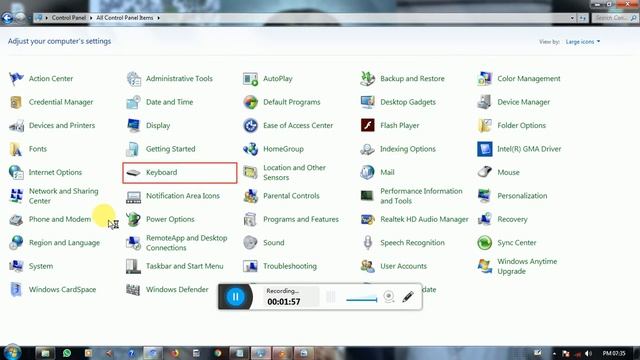640x360 pixels.
Task: Open Indexing Options link
Action: pos(408,149)
